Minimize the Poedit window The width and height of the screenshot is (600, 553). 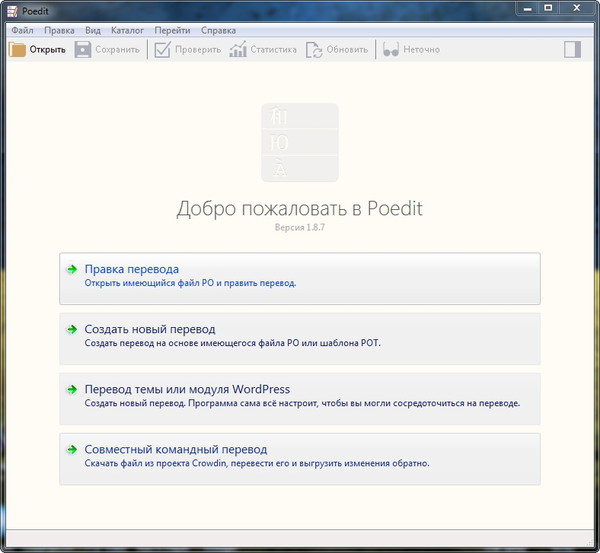click(x=528, y=8)
